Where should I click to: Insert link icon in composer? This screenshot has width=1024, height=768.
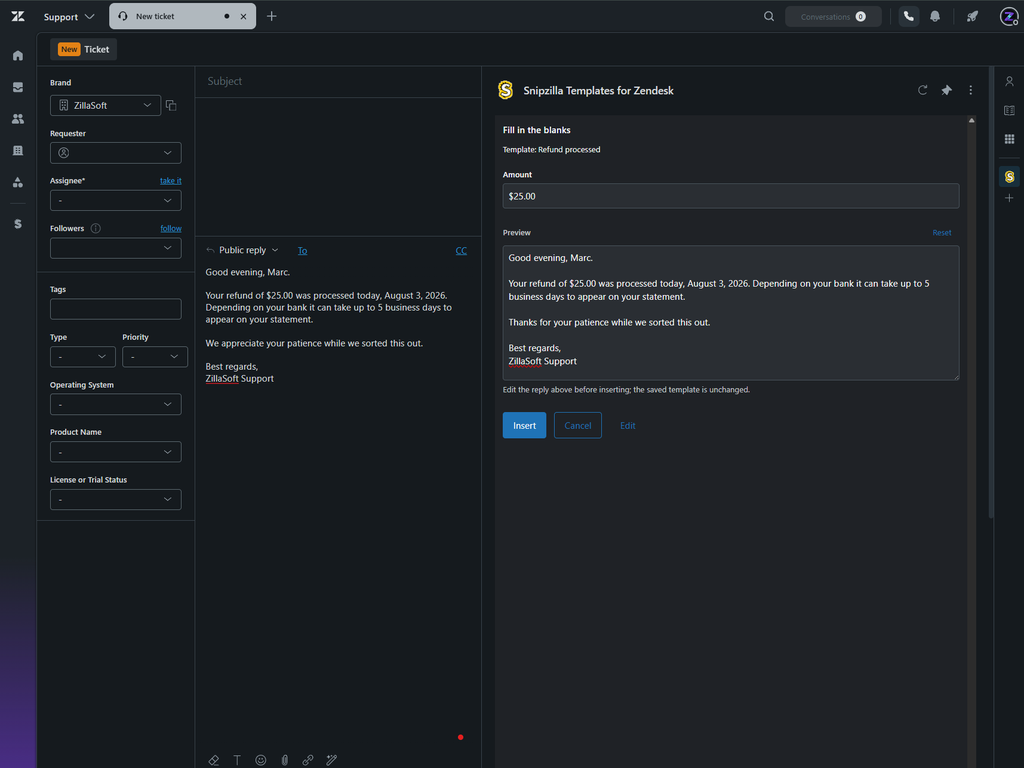pyautogui.click(x=308, y=760)
